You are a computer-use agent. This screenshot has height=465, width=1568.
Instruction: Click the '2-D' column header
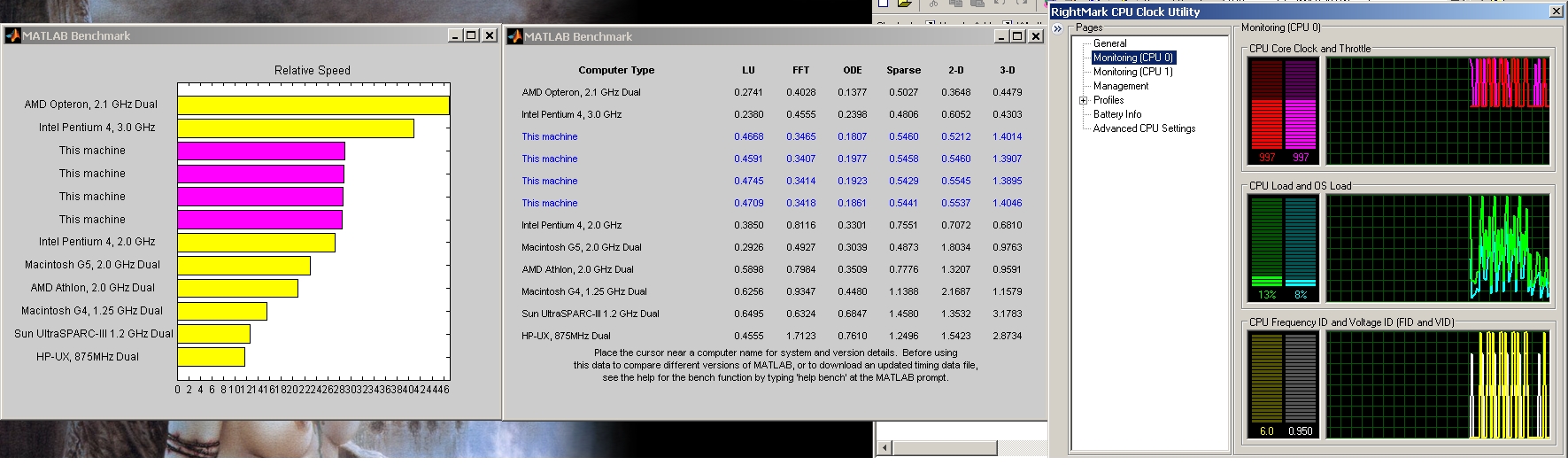point(956,70)
